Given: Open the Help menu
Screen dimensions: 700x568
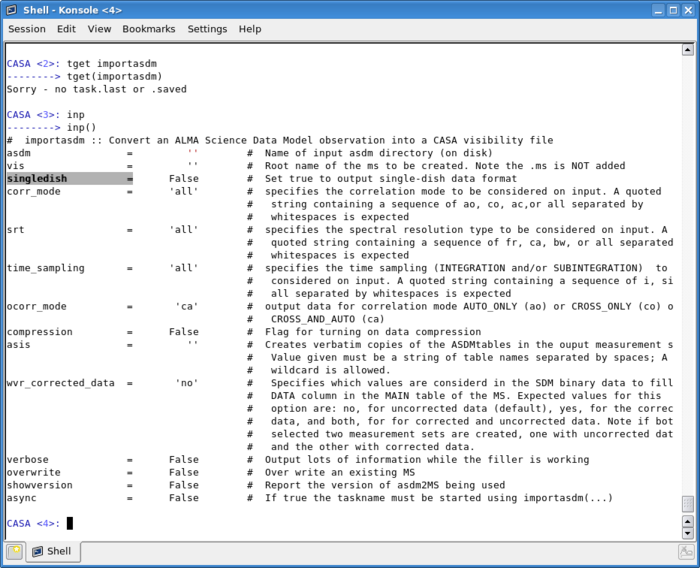Looking at the screenshot, I should click(x=250, y=29).
